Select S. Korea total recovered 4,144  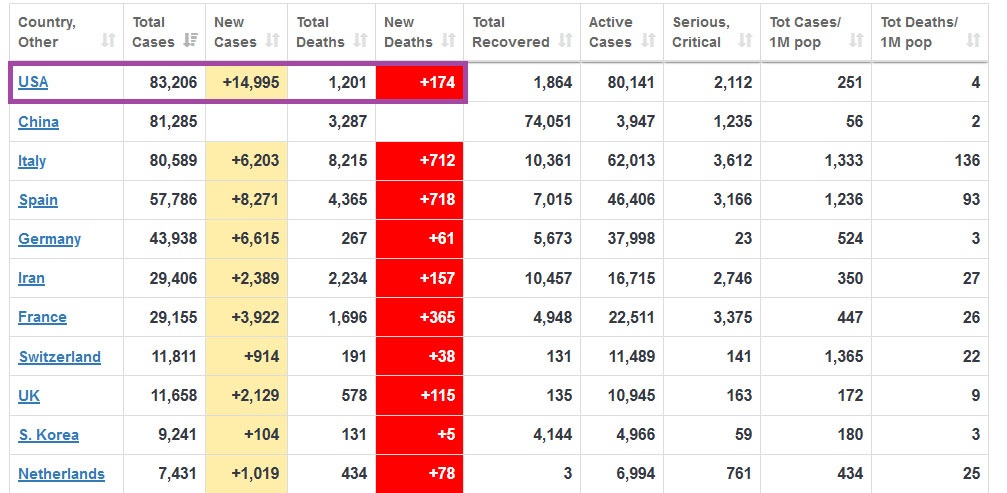[552, 435]
